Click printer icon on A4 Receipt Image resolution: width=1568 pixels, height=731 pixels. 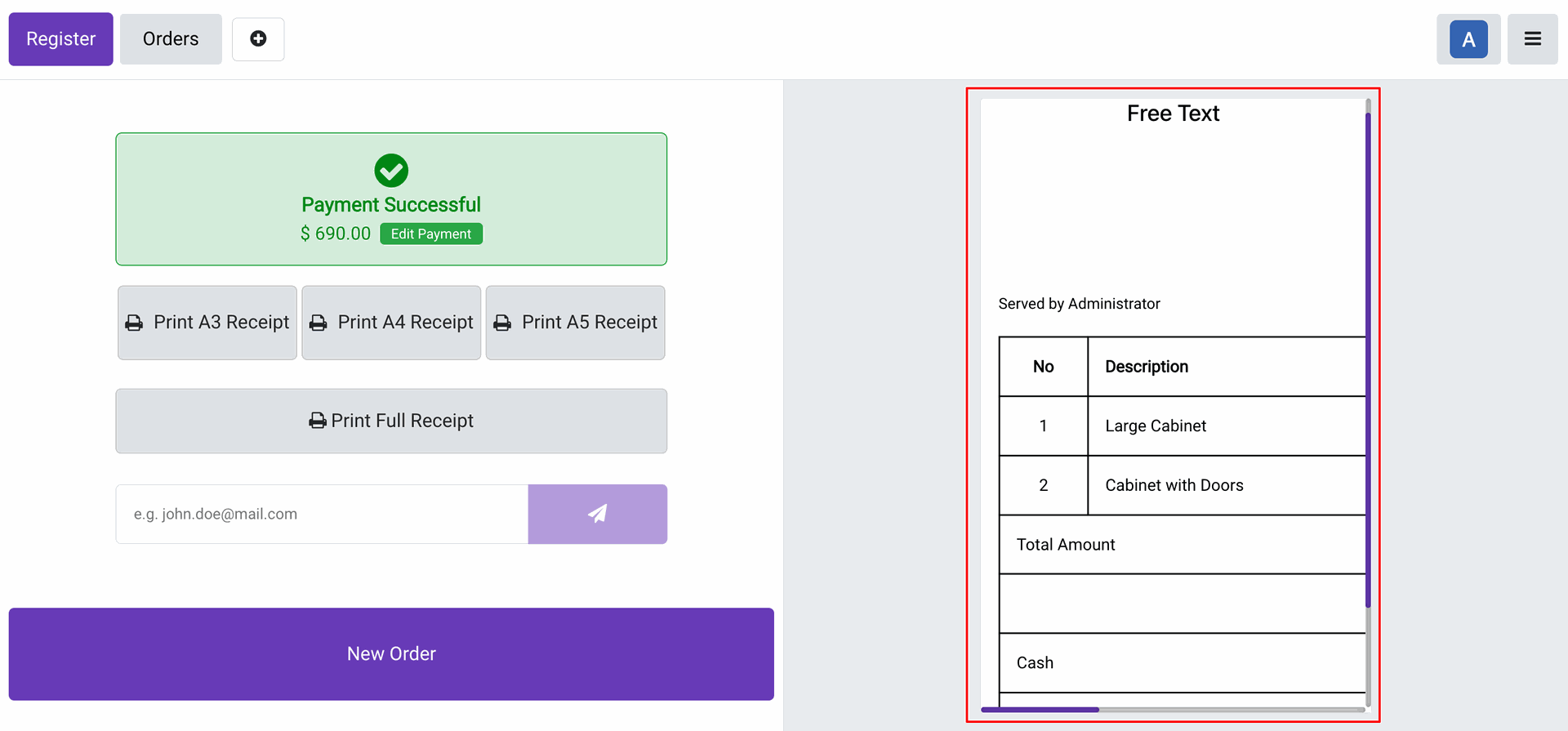coord(318,323)
